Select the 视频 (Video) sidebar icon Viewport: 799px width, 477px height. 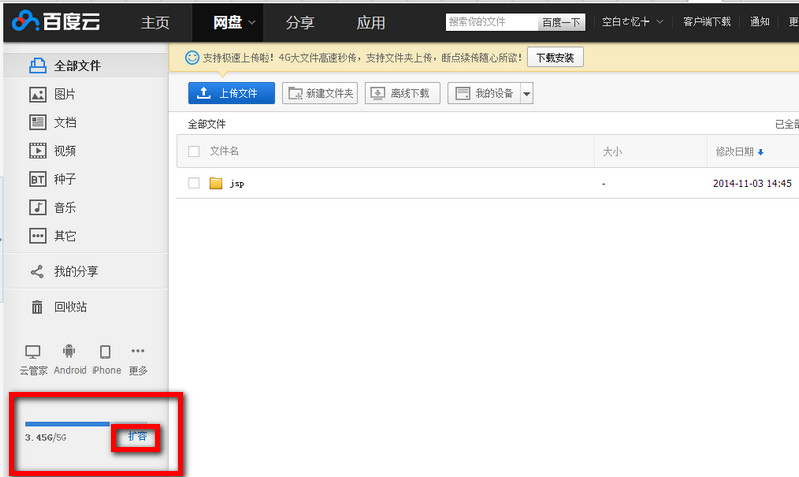click(x=38, y=151)
